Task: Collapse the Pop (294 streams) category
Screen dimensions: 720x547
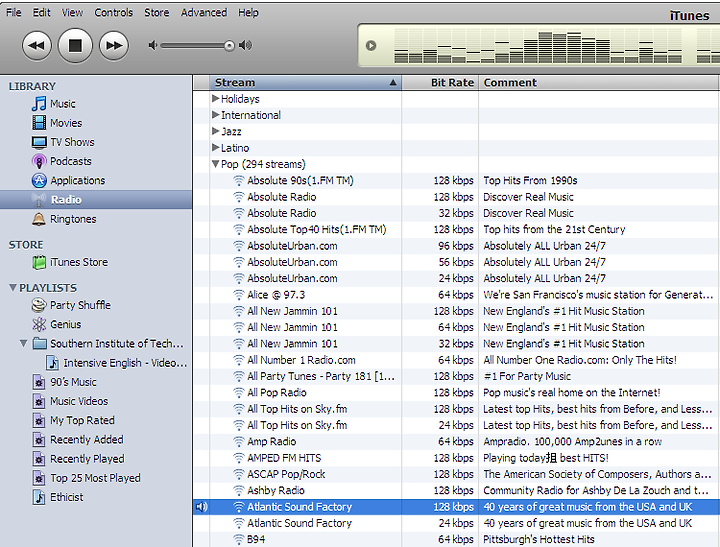Action: tap(215, 164)
